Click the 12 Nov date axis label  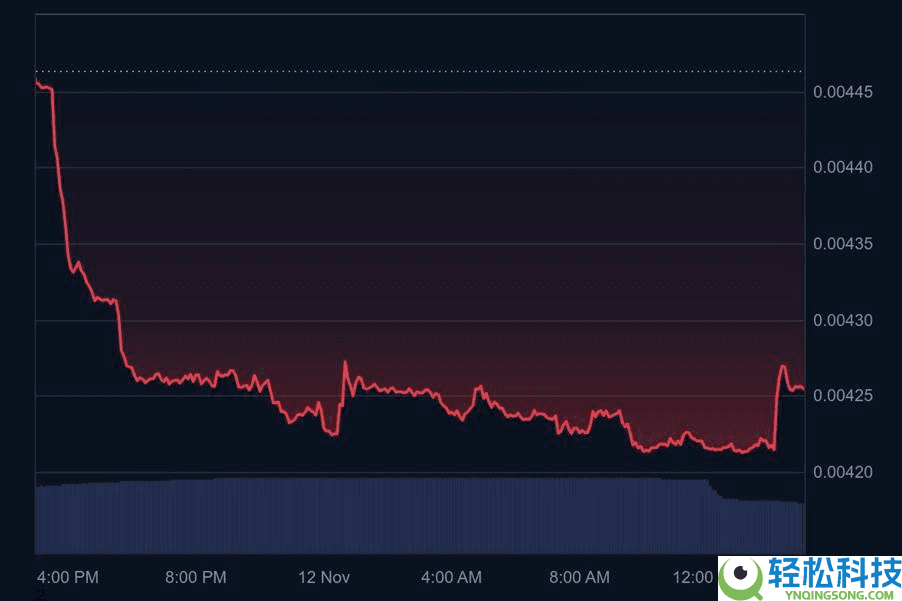point(324,577)
